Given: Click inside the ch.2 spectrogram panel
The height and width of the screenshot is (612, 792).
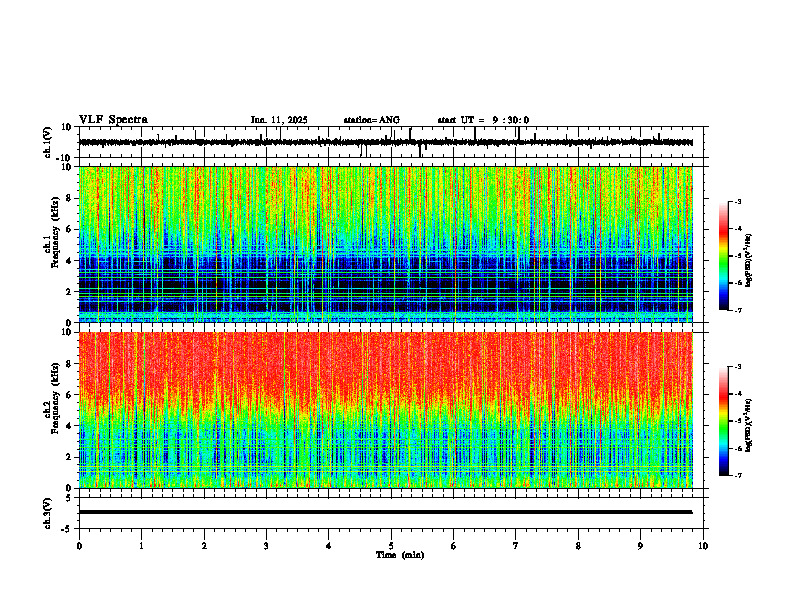Looking at the screenshot, I should coord(386,410).
